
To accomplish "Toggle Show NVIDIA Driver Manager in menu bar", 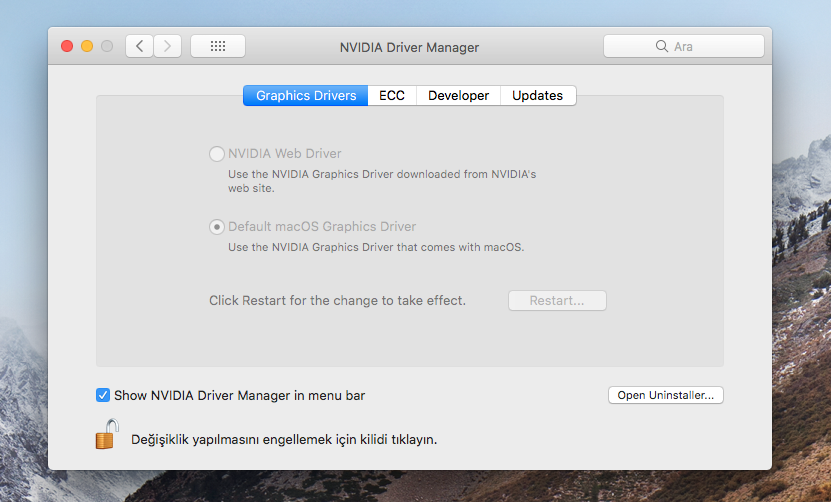I will pyautogui.click(x=103, y=395).
